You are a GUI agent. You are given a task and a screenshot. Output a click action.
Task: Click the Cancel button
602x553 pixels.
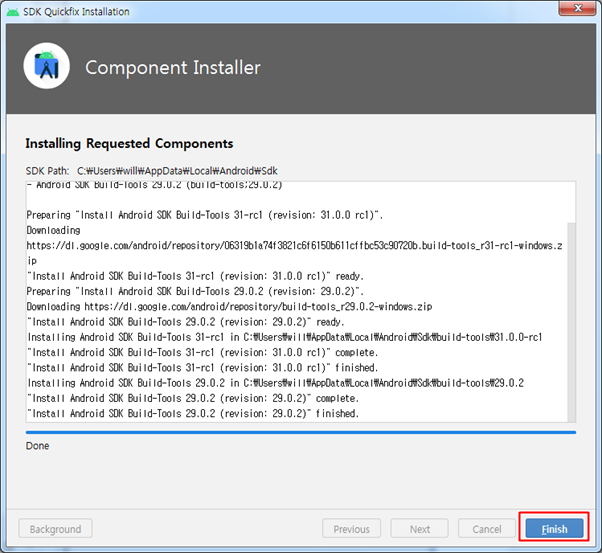pos(486,529)
